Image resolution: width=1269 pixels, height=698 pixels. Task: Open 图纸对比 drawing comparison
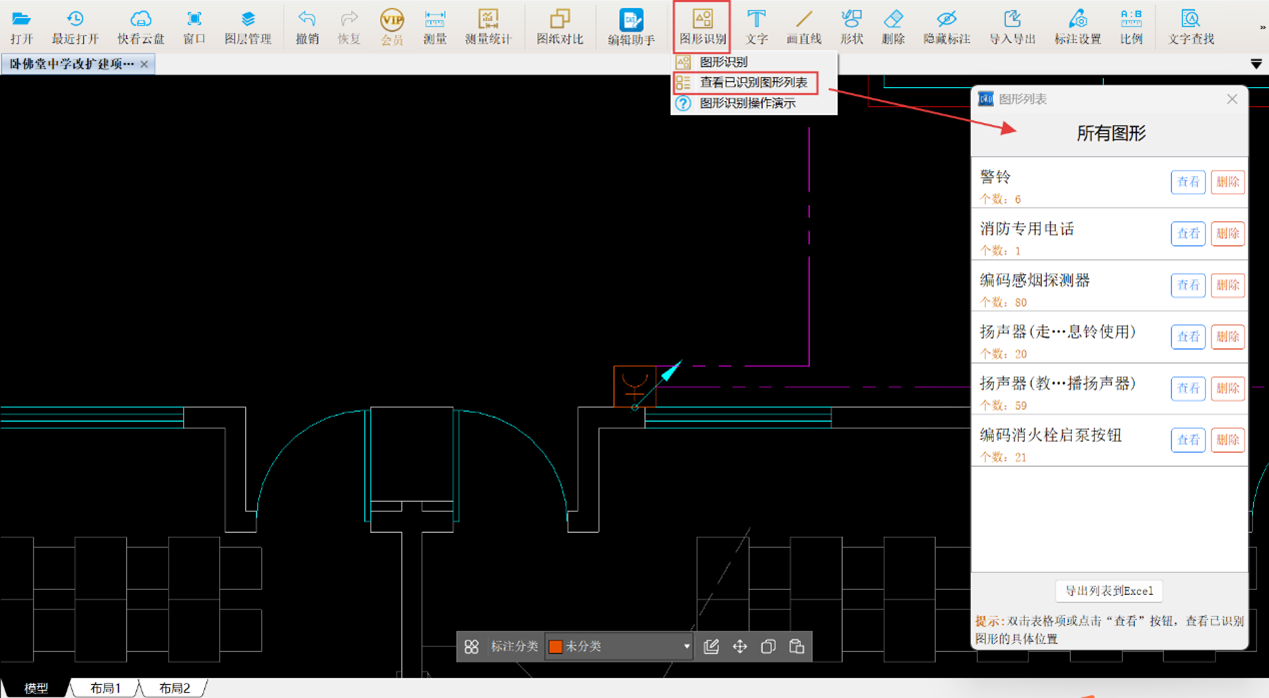559,27
